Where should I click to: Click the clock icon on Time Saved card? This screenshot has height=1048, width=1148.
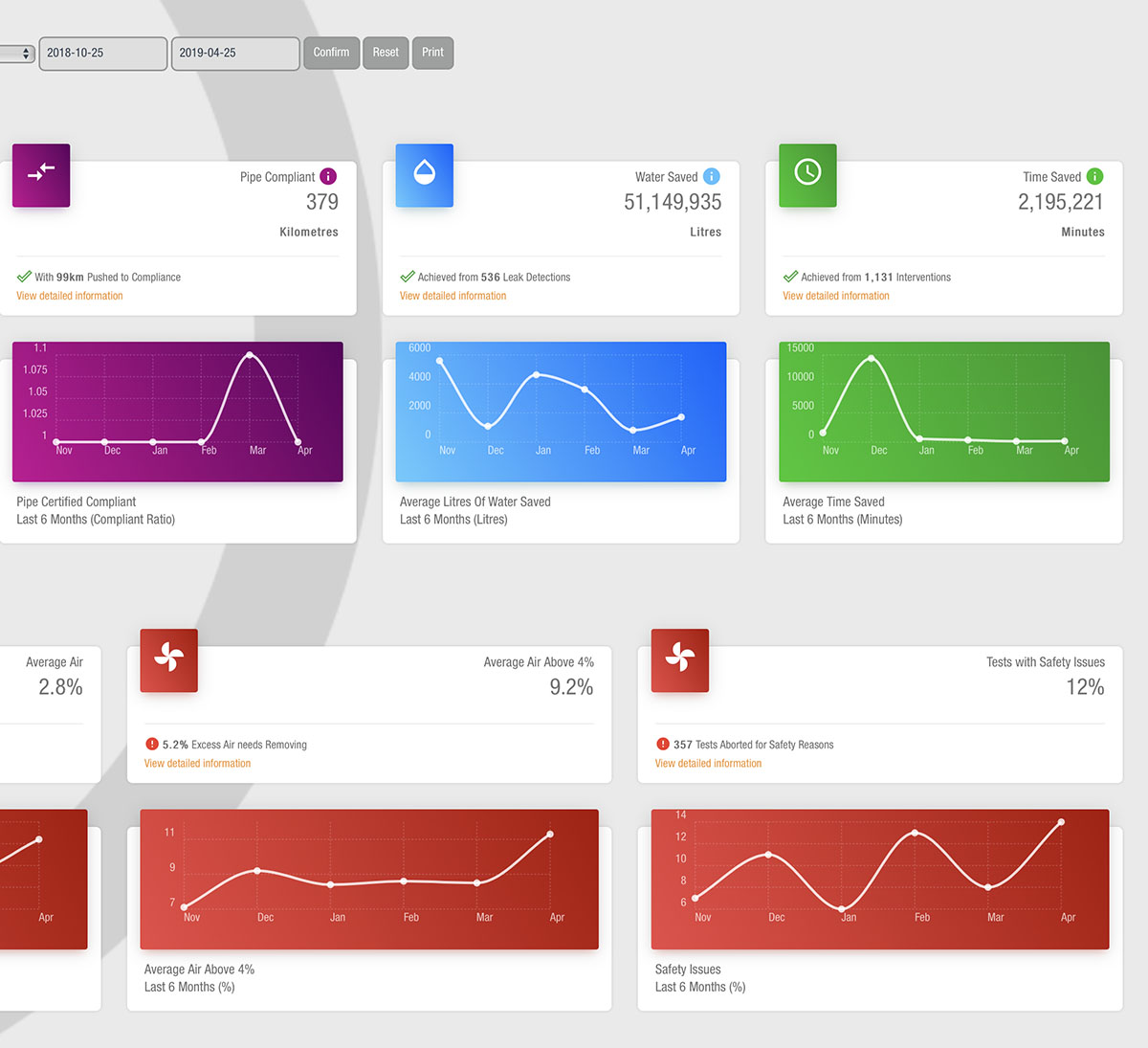tap(807, 175)
